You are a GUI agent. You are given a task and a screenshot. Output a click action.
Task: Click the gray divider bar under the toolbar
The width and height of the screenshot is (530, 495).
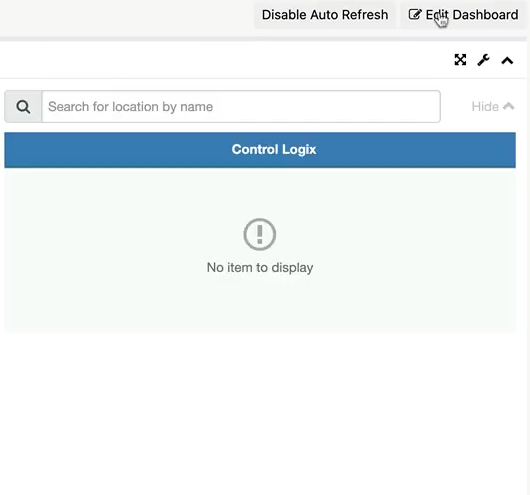click(x=263, y=39)
